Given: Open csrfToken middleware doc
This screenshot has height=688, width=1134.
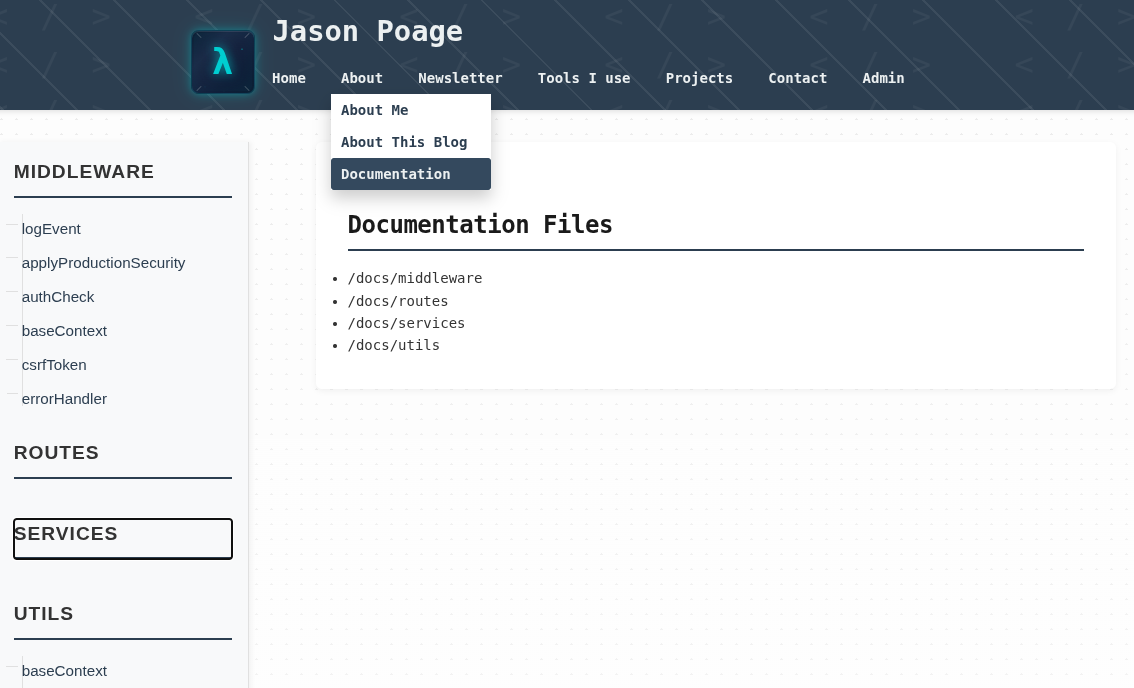Looking at the screenshot, I should [x=54, y=365].
